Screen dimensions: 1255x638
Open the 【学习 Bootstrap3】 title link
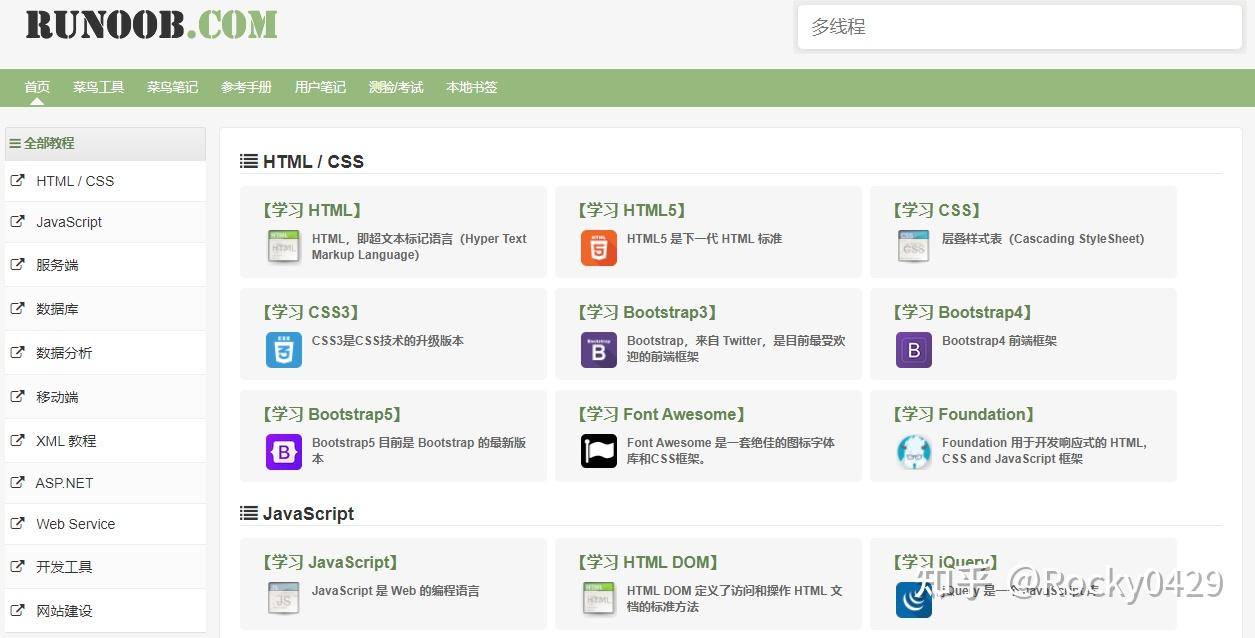647,312
